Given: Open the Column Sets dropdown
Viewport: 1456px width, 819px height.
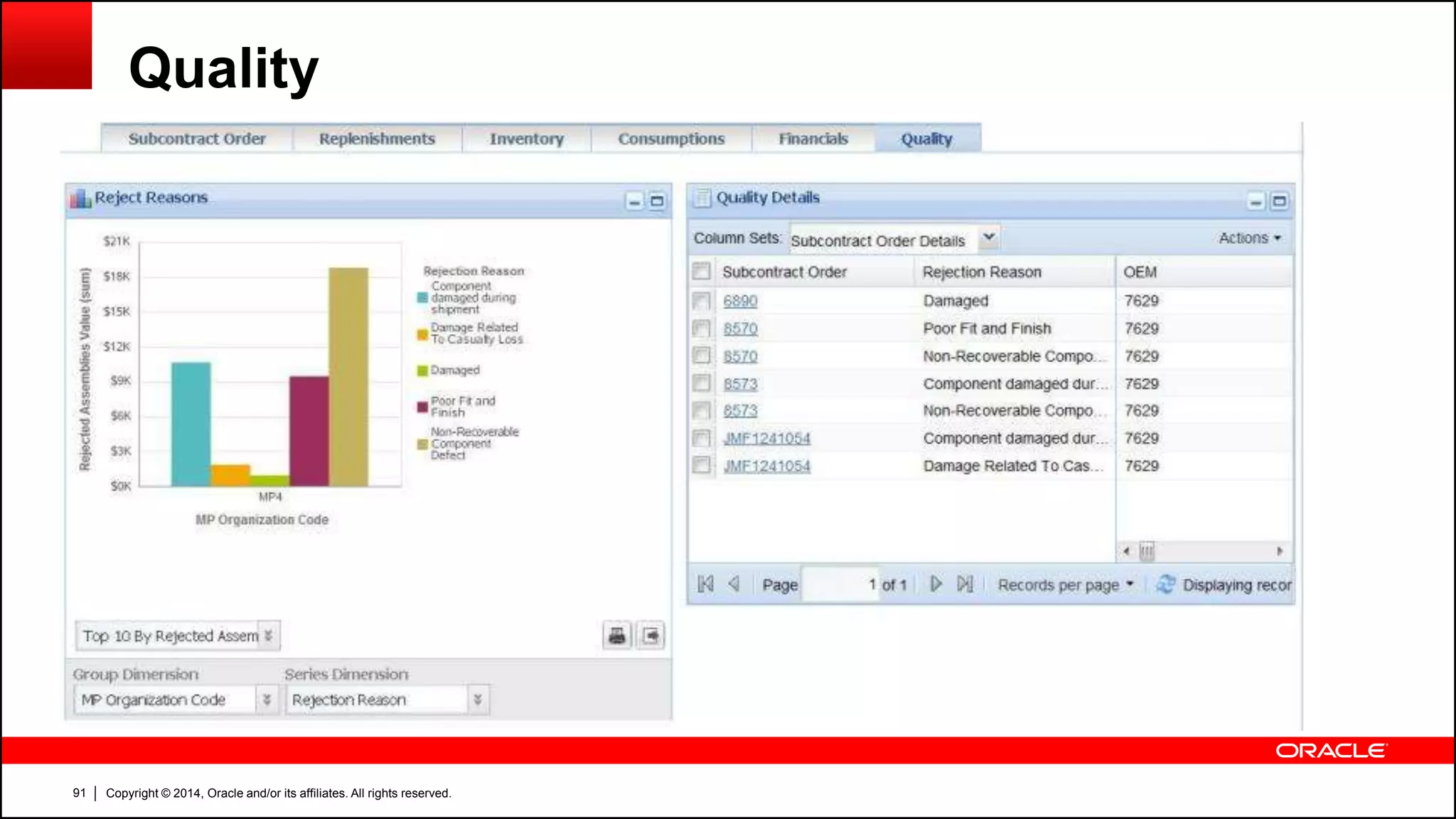Looking at the screenshot, I should [989, 239].
